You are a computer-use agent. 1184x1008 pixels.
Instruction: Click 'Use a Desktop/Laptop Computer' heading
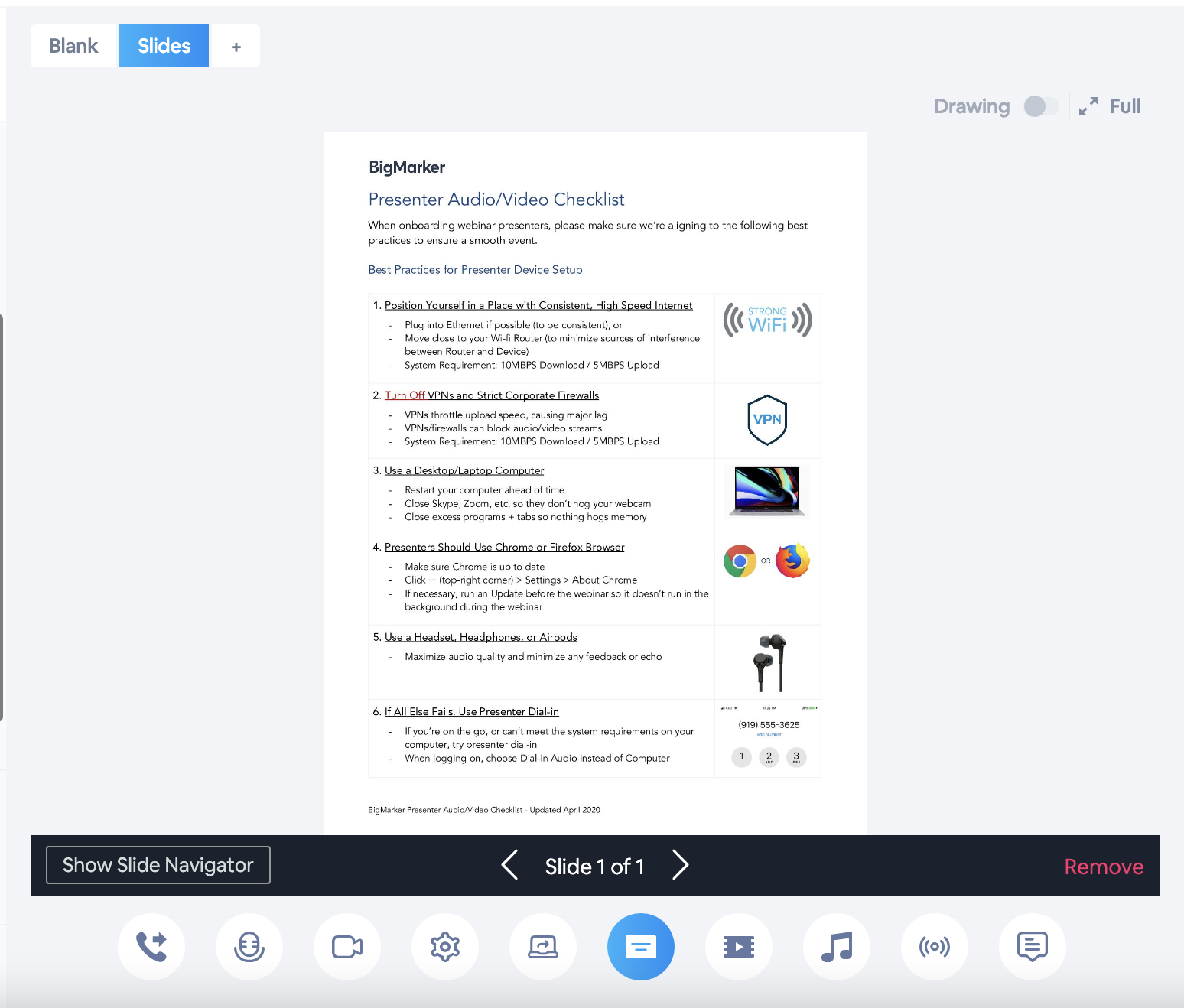464,470
